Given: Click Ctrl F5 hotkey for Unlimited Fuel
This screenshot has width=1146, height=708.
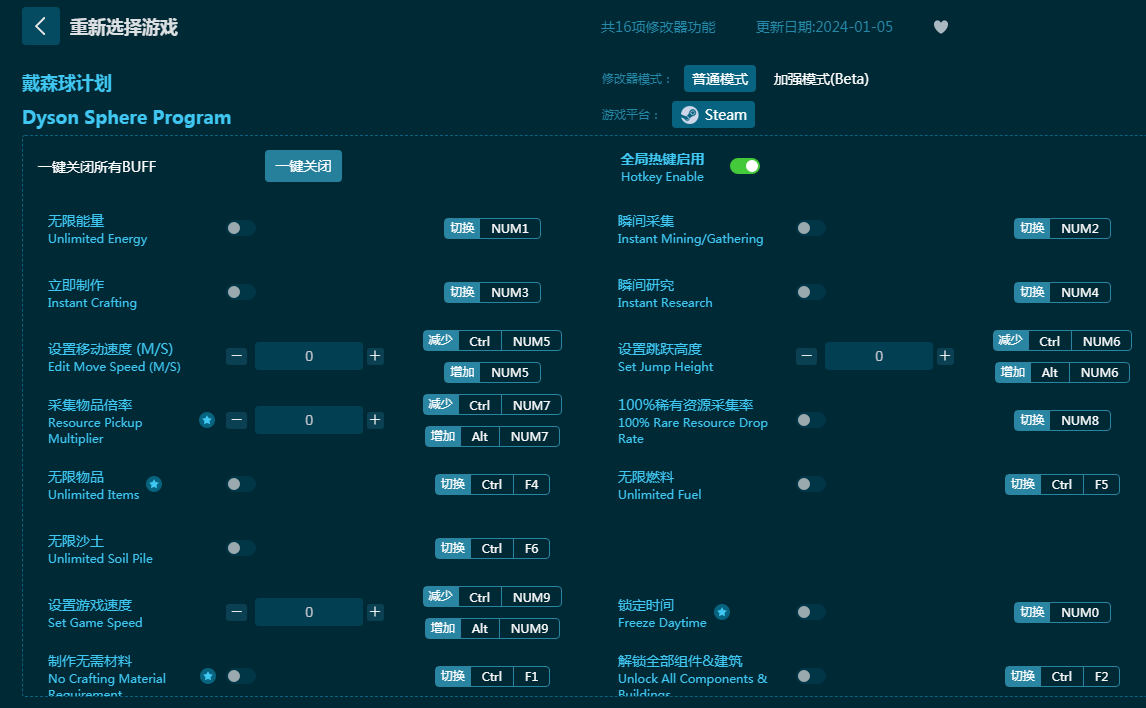Looking at the screenshot, I should [1062, 484].
